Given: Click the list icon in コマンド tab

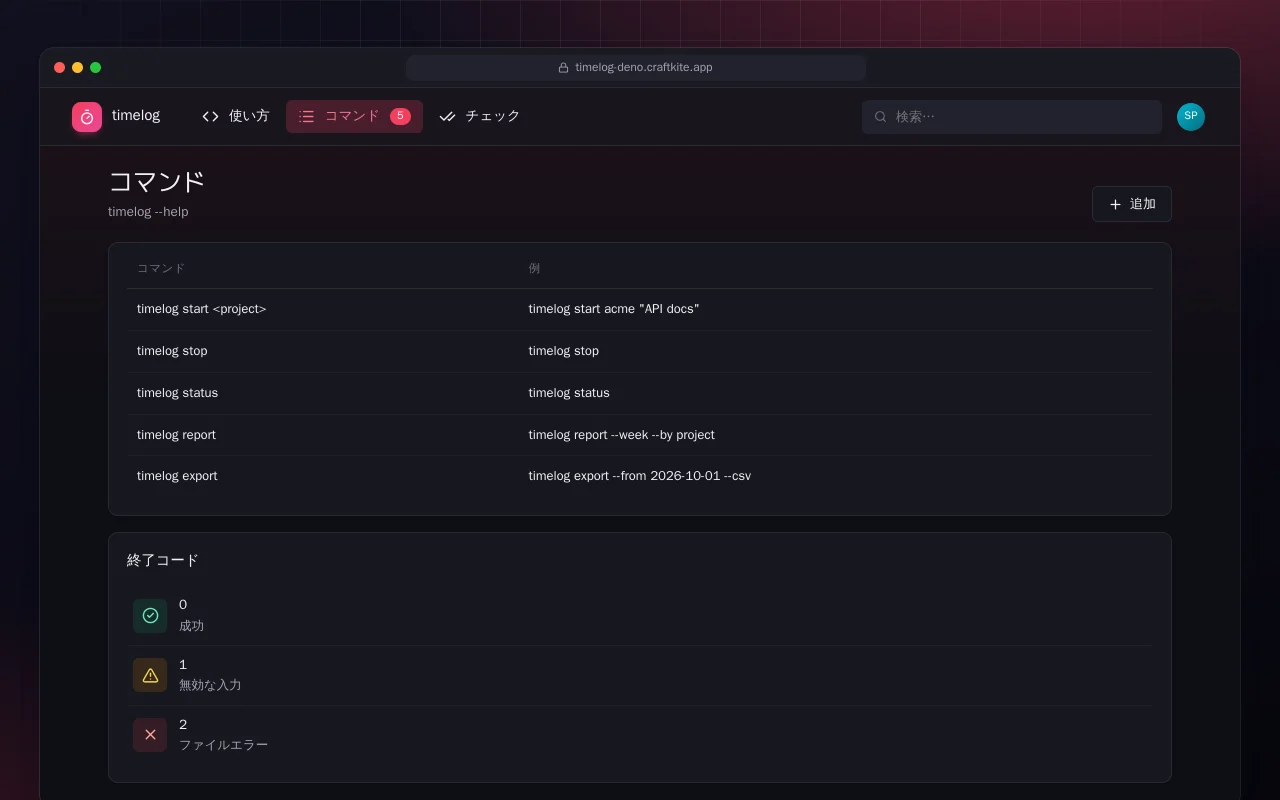Looking at the screenshot, I should [x=307, y=116].
